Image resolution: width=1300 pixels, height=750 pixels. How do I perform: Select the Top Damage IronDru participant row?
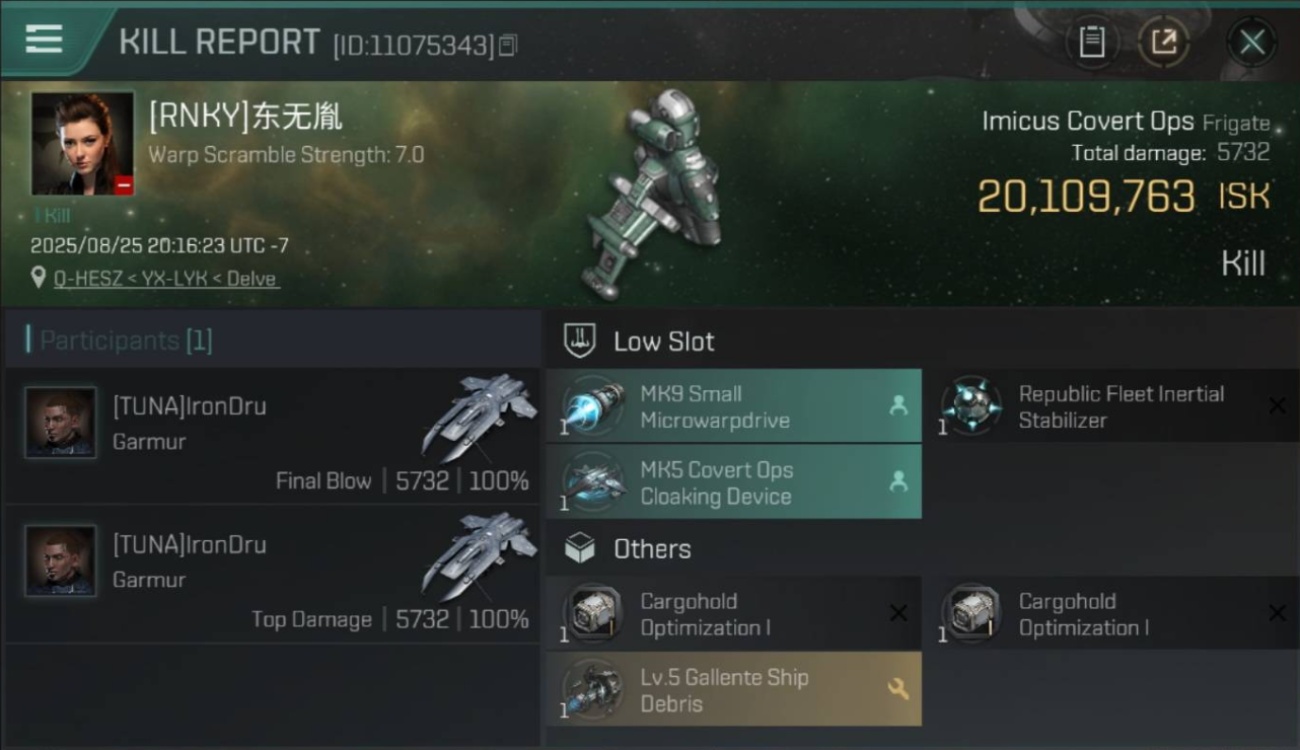272,574
